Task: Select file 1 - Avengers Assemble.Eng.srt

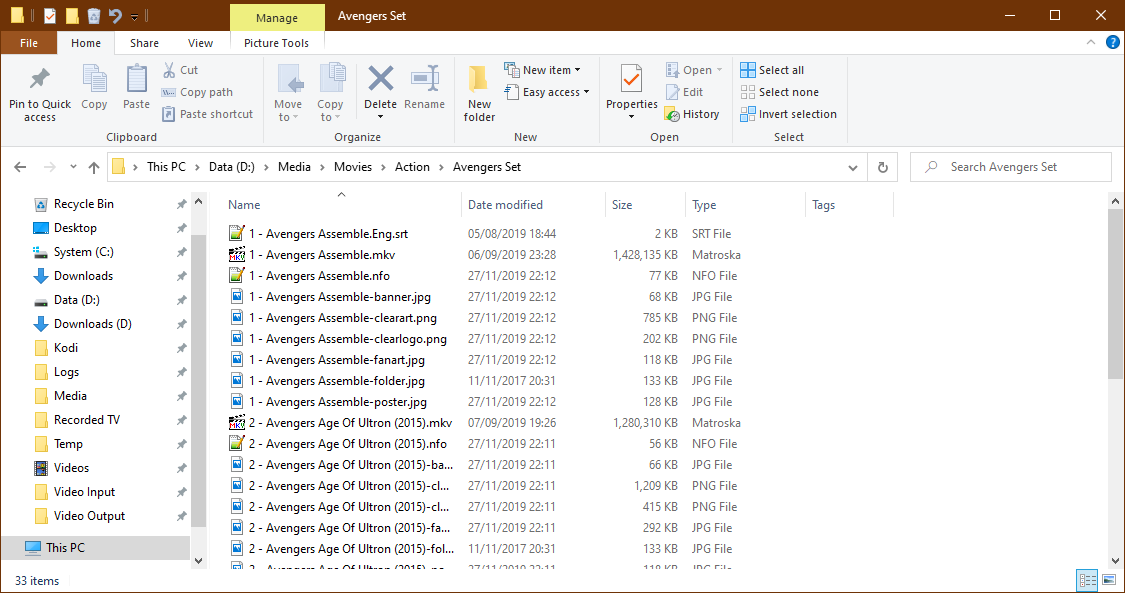Action: (329, 234)
